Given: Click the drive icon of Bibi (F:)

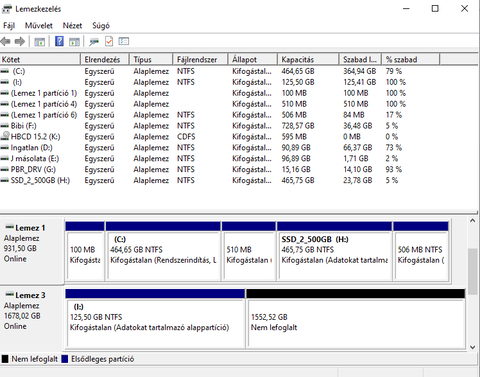Looking at the screenshot, I should coord(5,126).
